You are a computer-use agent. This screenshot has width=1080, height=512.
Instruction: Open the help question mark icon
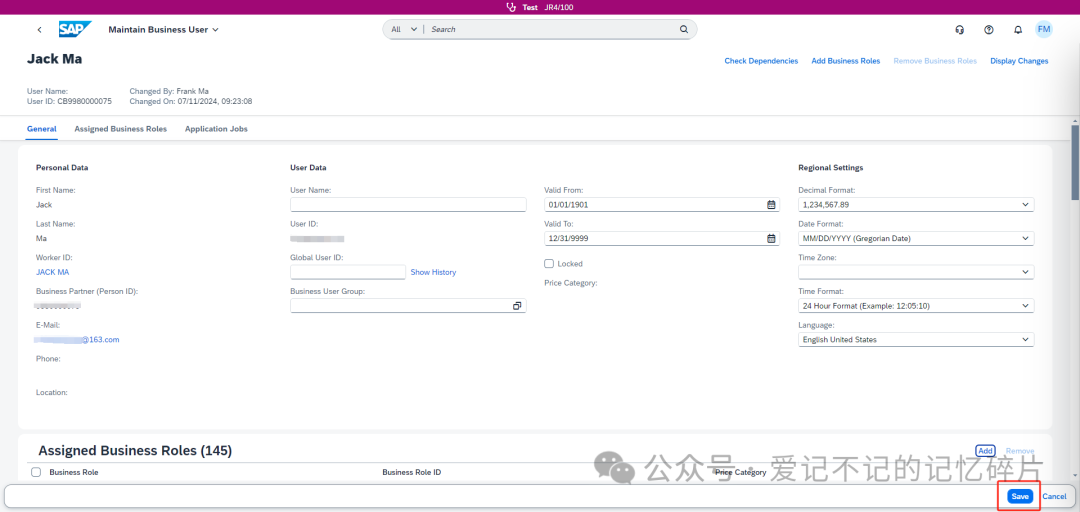tap(989, 30)
